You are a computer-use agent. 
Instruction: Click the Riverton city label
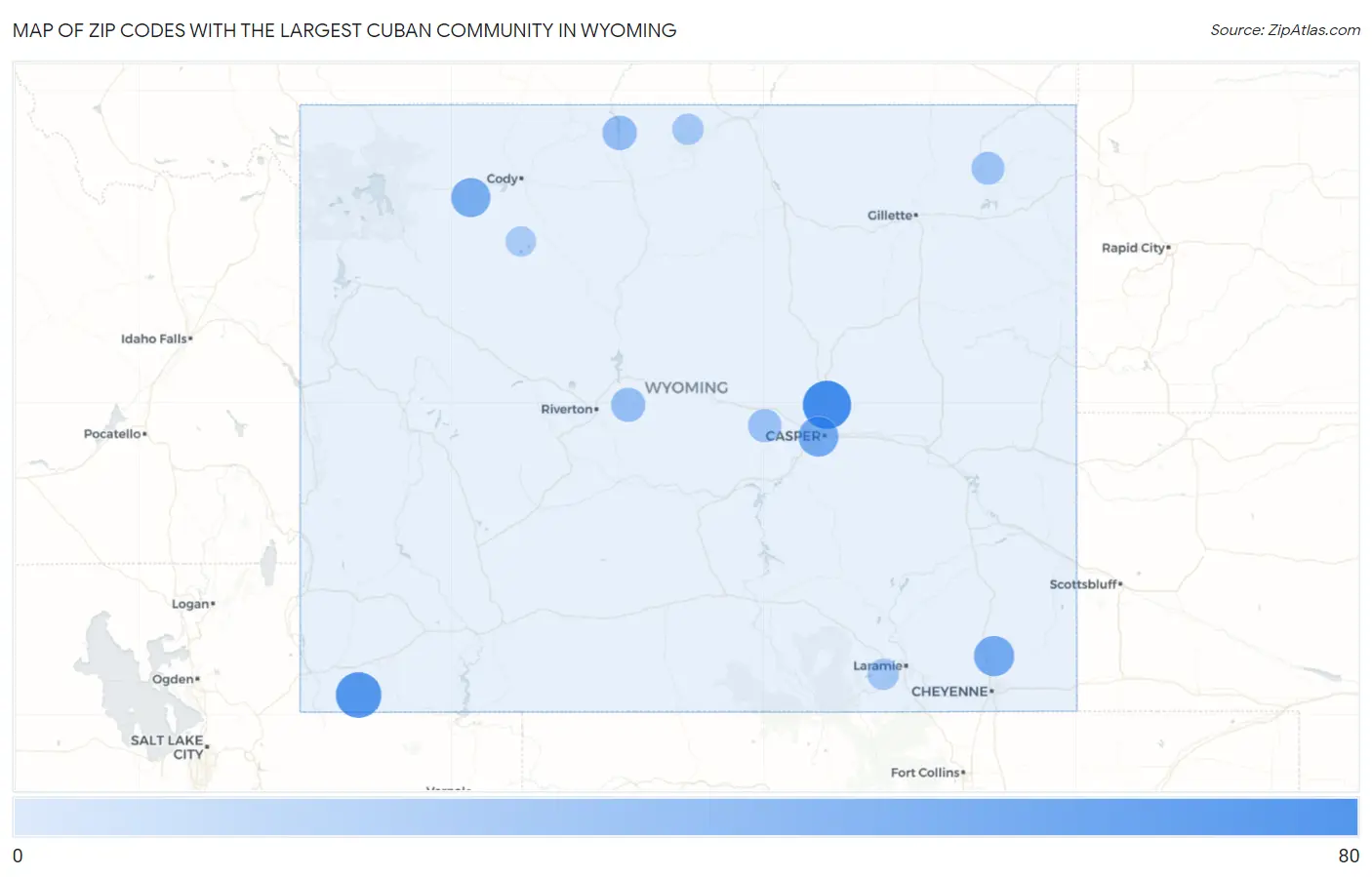568,409
